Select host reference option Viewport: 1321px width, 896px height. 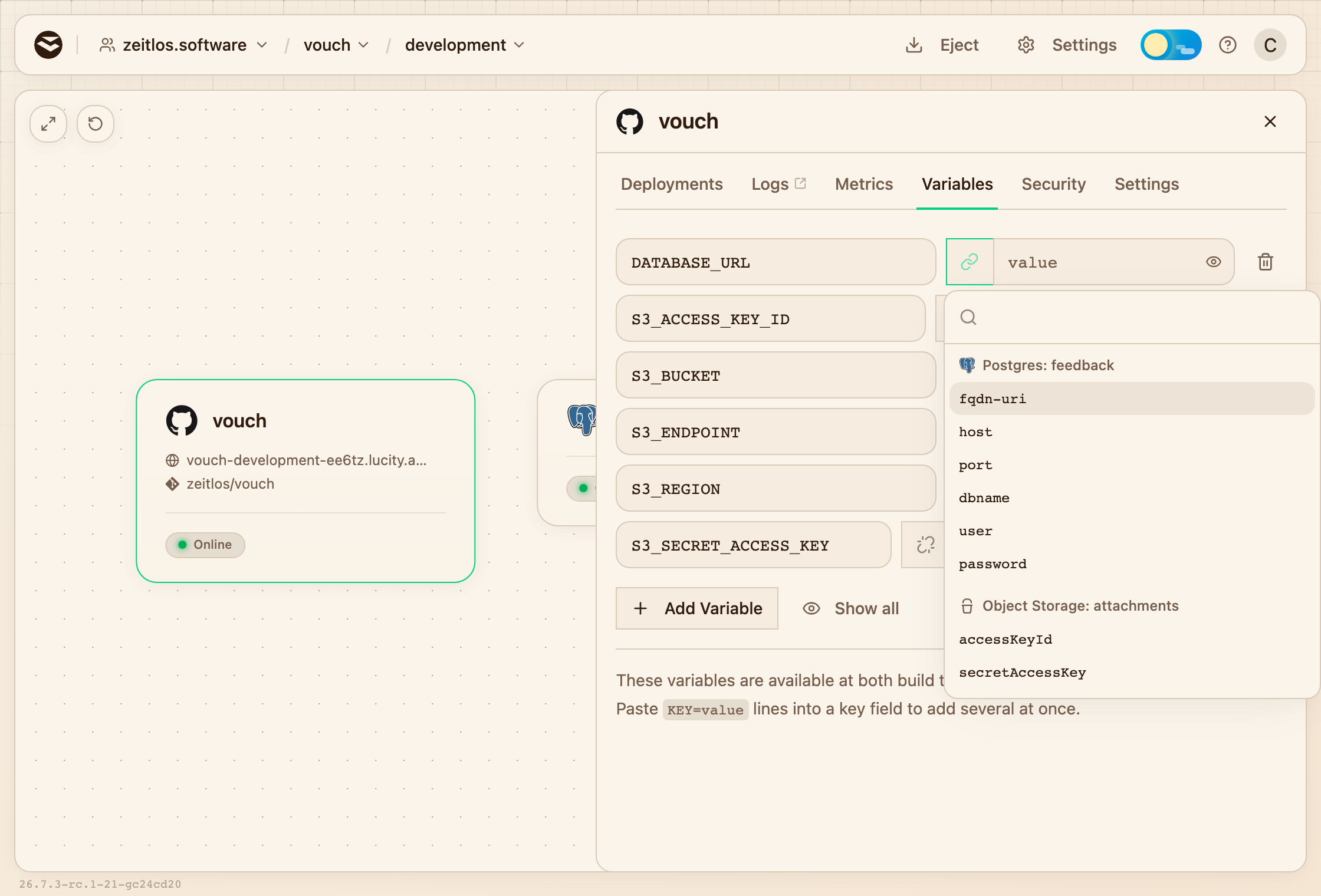click(1132, 431)
